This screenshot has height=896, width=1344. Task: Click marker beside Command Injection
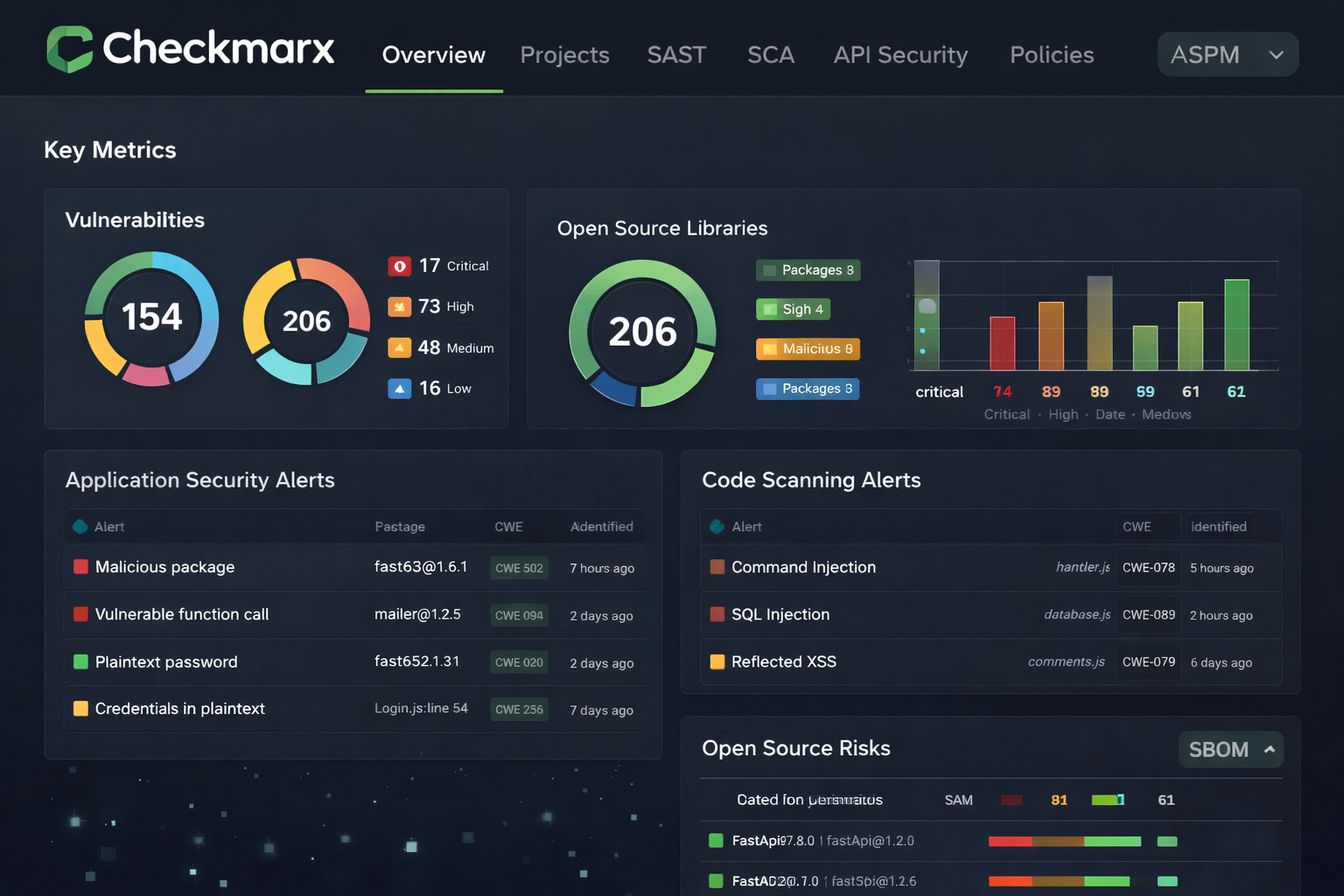[717, 567]
